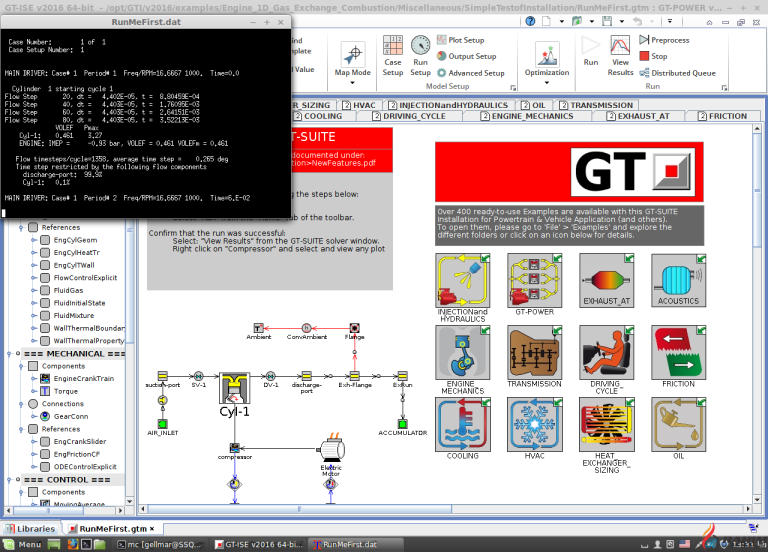Open the FRICTION tab

click(723, 116)
